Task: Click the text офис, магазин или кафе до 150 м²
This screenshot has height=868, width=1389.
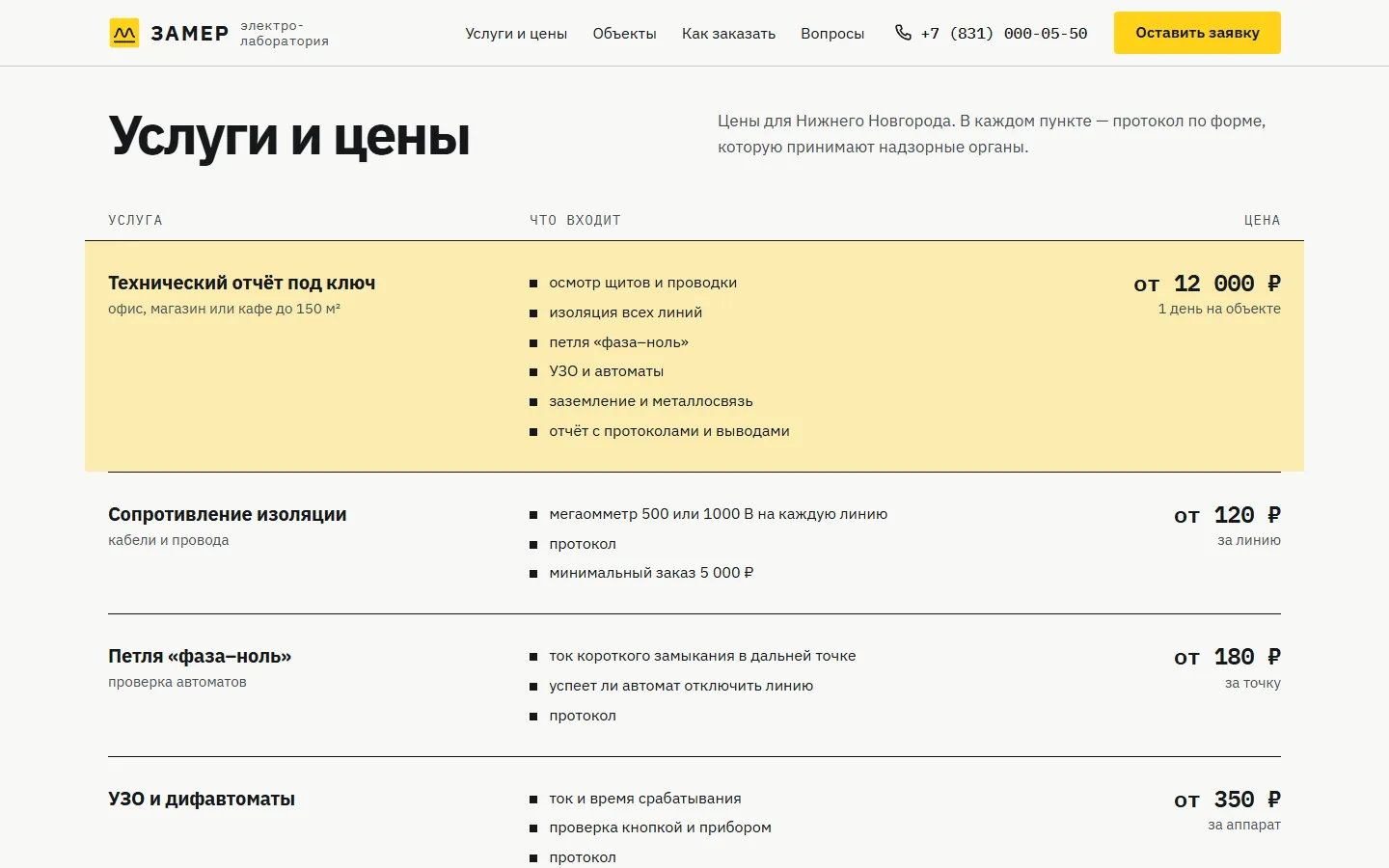Action: tap(224, 309)
